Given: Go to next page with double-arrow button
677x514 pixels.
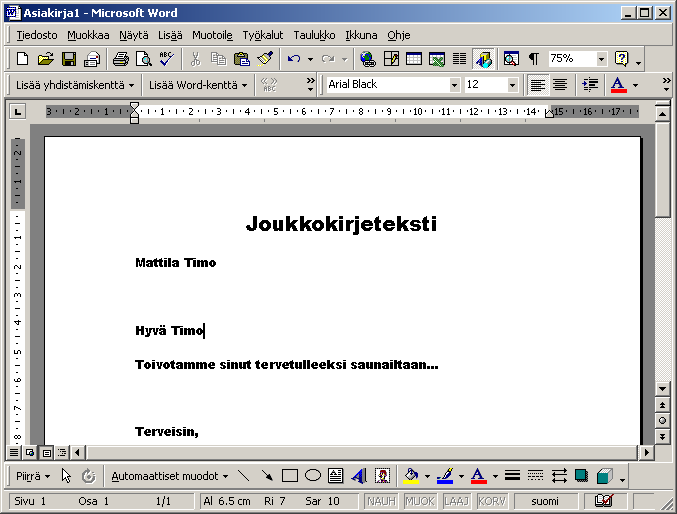Looking at the screenshot, I should coord(662,436).
